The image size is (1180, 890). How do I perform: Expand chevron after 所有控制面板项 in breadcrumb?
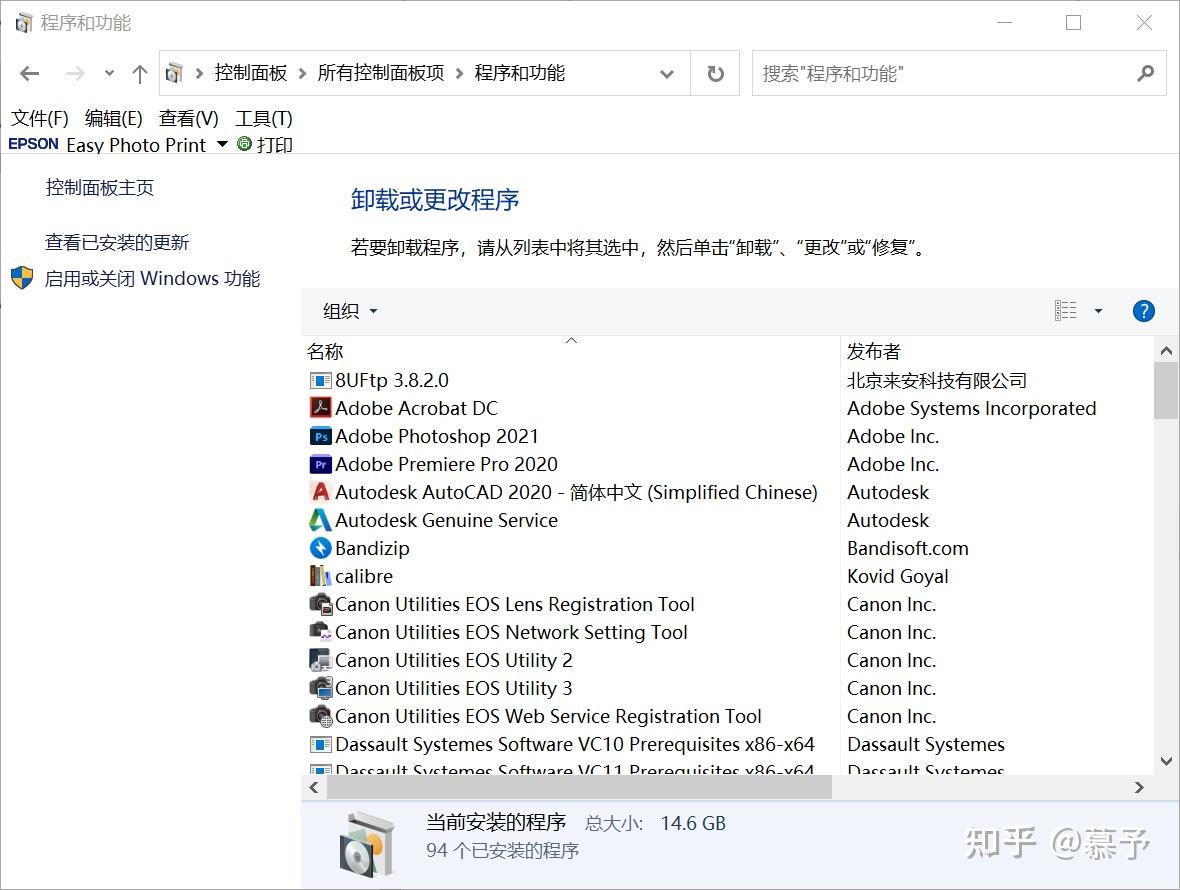point(459,73)
